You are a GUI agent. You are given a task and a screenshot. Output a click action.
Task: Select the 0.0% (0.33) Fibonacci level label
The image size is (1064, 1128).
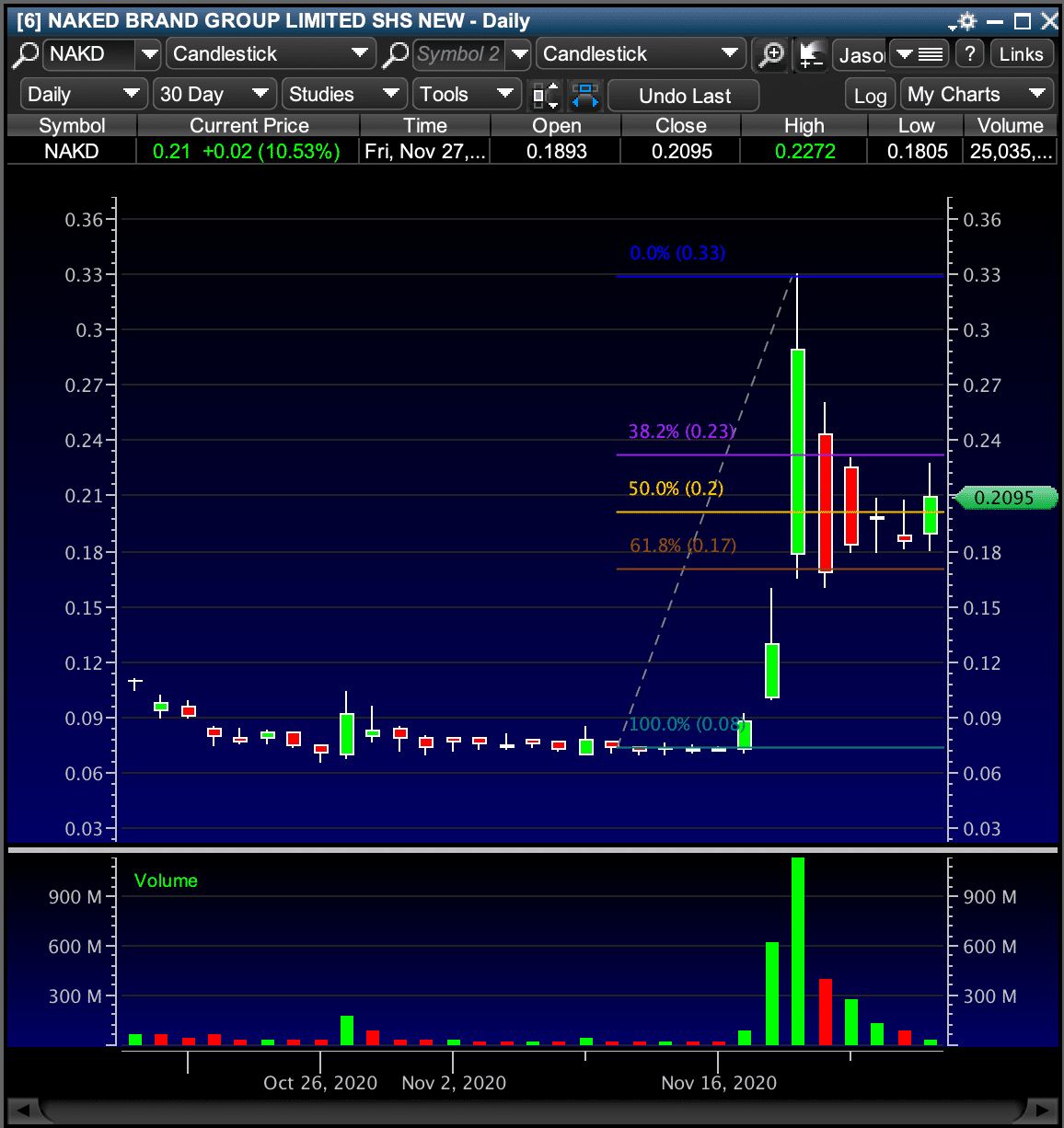(677, 253)
